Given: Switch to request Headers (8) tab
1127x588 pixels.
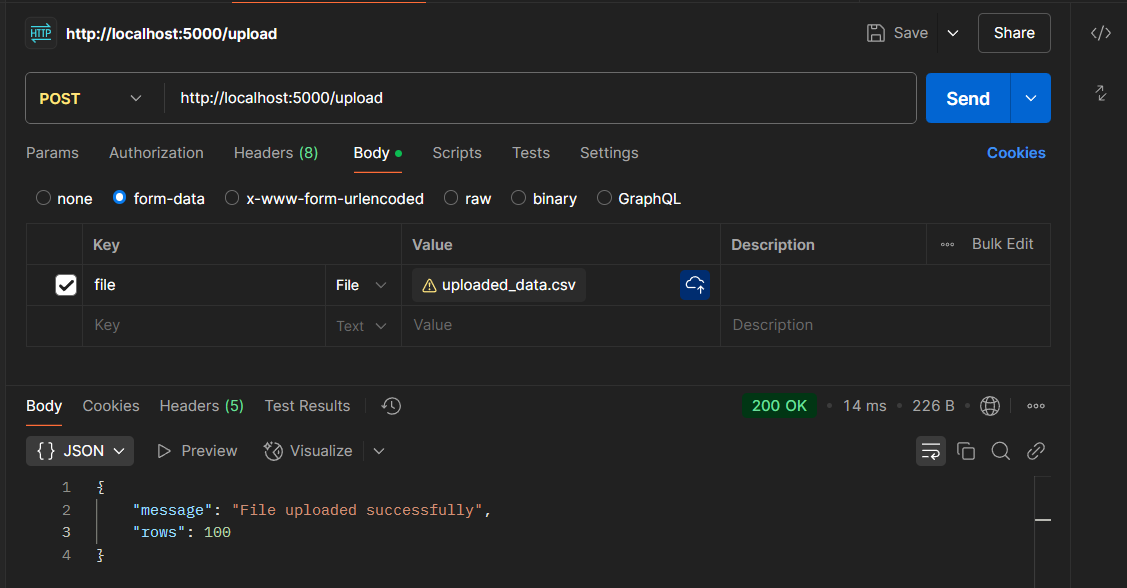Looking at the screenshot, I should coord(276,153).
